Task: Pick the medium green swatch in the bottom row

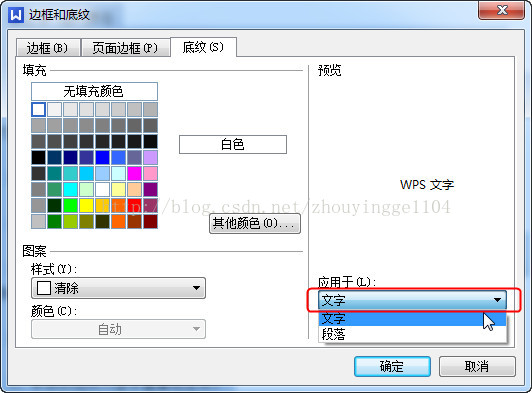Action: (54, 221)
